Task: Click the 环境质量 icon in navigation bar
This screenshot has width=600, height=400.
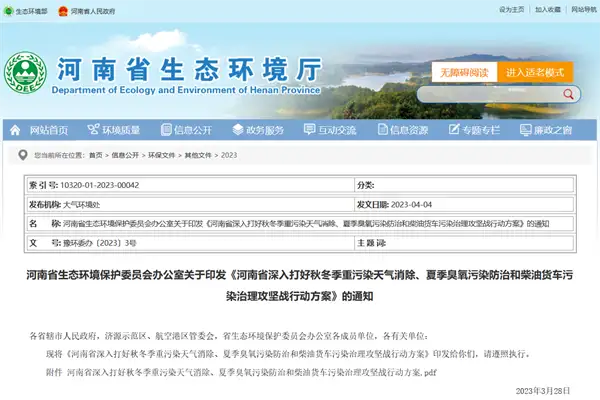Action: tap(93, 130)
